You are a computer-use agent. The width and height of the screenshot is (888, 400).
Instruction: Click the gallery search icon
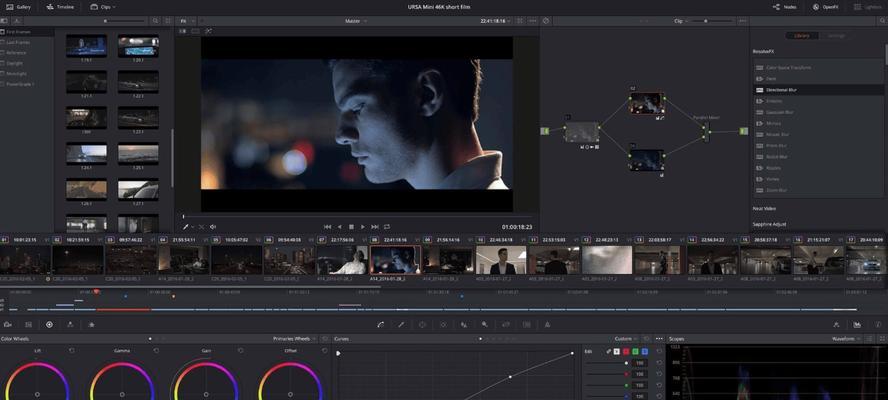156,20
